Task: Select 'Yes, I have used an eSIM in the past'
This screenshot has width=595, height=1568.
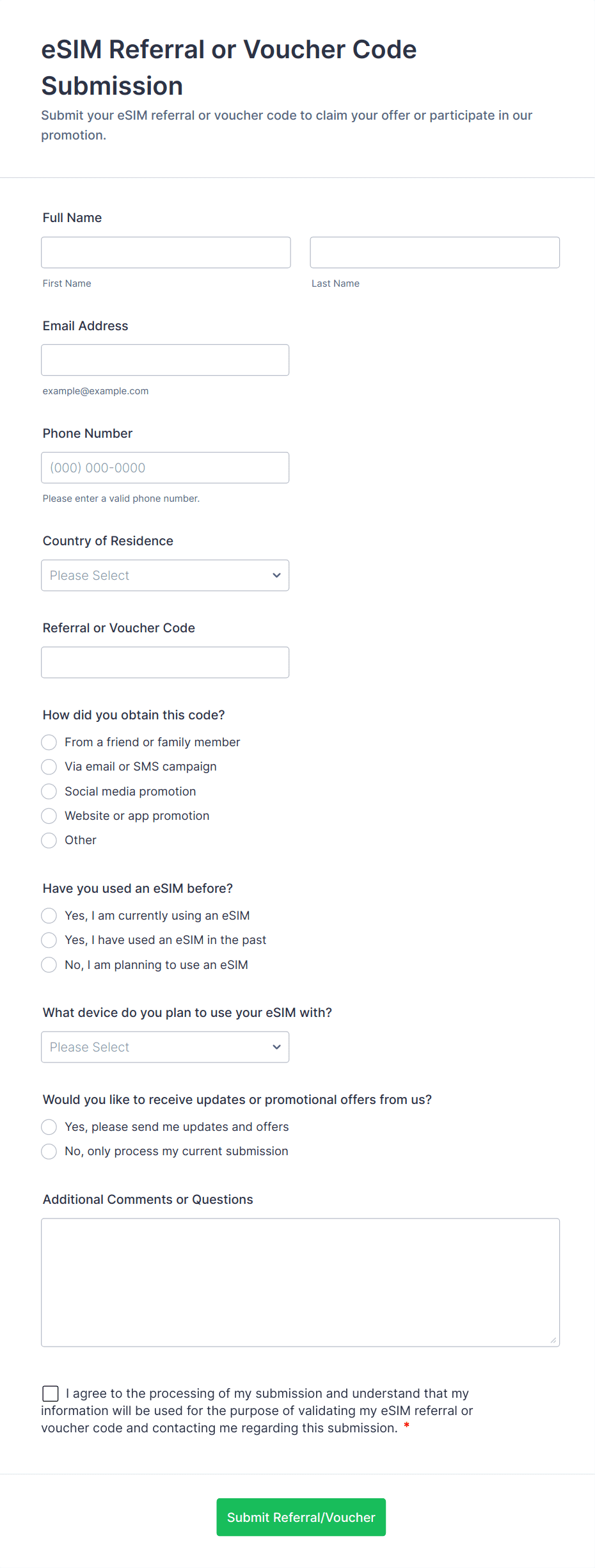Action: point(49,940)
